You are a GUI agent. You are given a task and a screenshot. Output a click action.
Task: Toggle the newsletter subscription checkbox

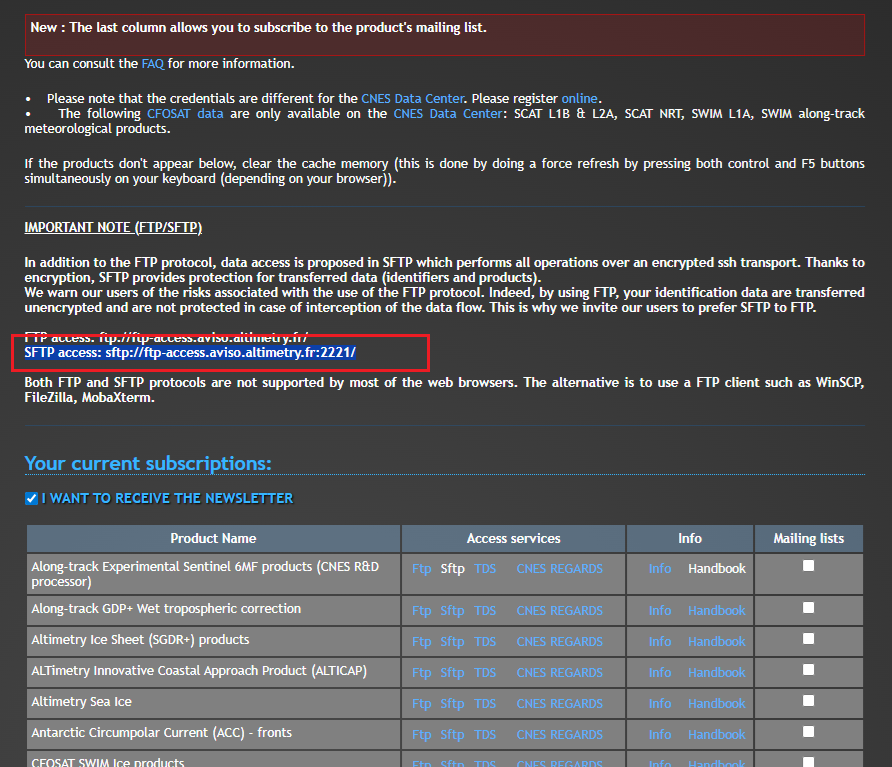click(x=31, y=498)
